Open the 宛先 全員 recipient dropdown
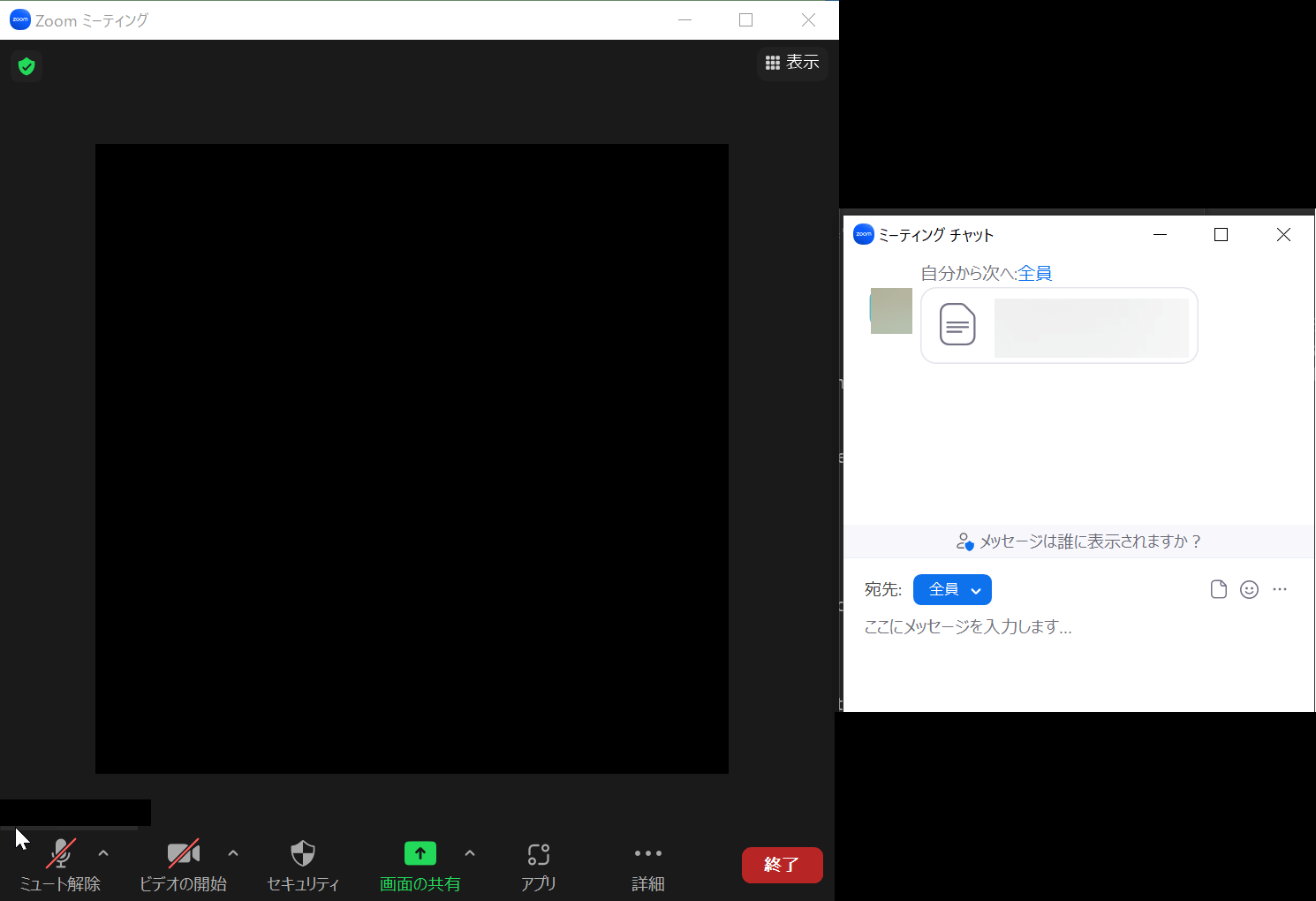 952,589
